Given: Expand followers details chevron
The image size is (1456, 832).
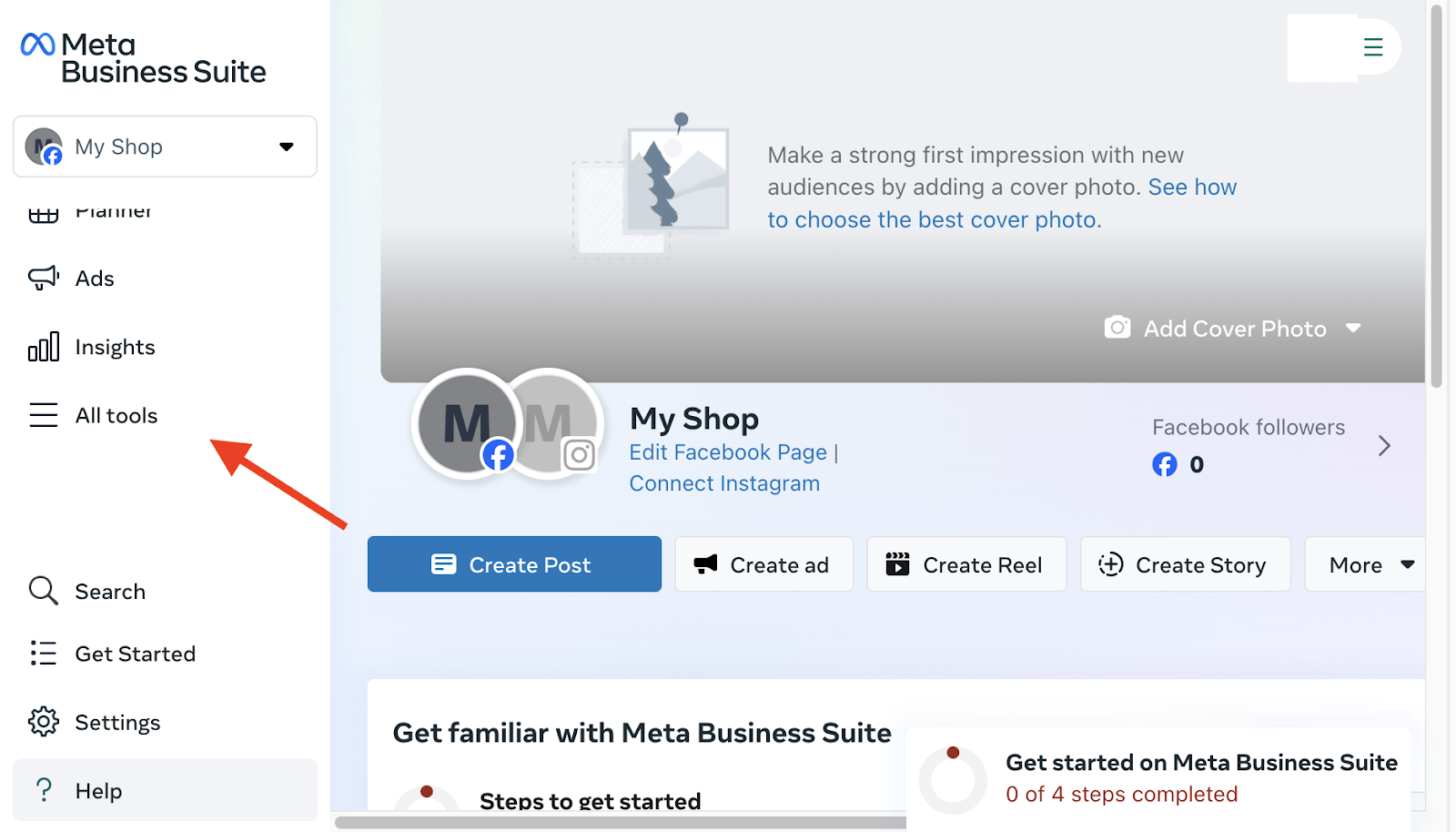Looking at the screenshot, I should [1384, 445].
